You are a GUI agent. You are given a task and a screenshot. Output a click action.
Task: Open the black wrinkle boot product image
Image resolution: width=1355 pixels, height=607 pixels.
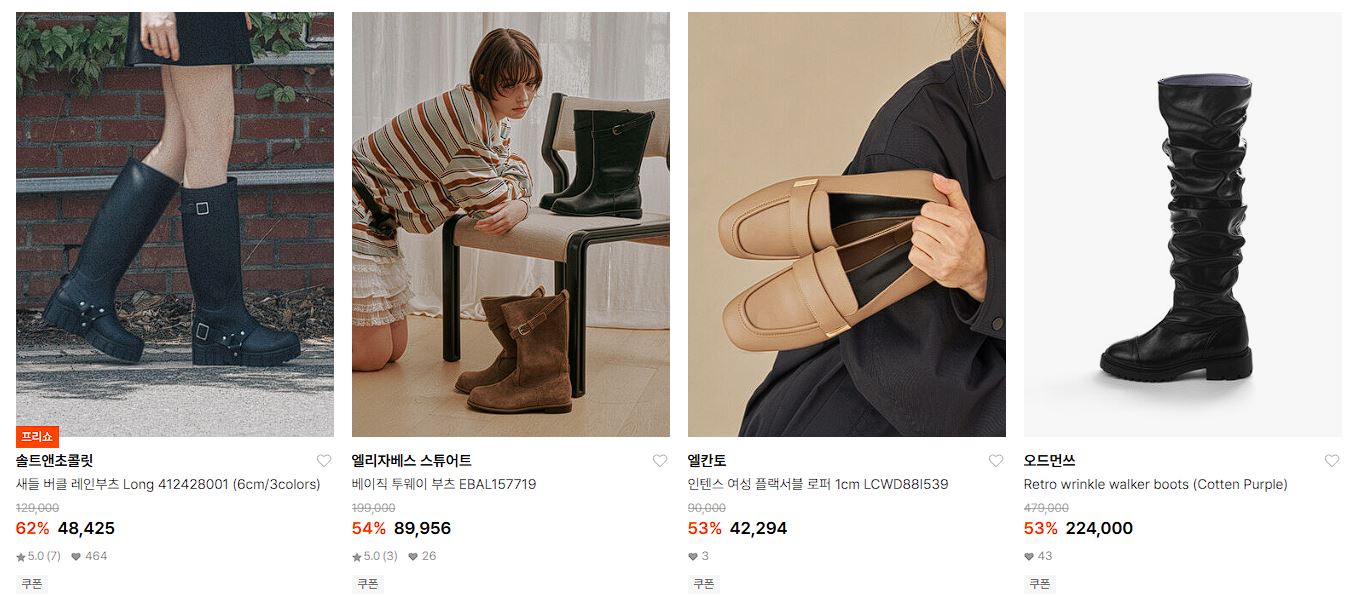(x=1183, y=224)
